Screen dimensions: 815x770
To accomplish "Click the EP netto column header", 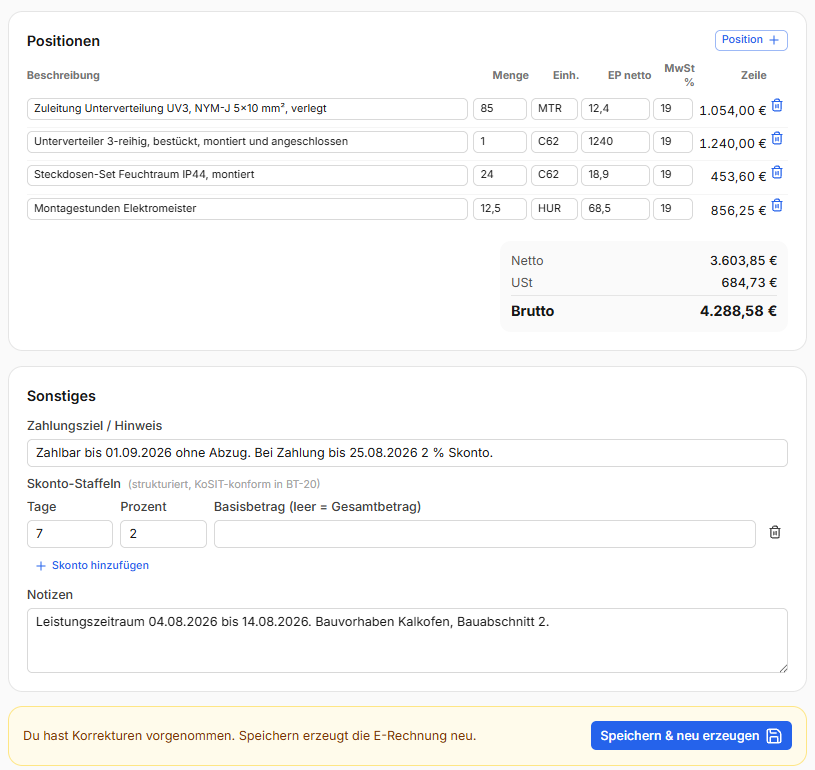I will 629,75.
